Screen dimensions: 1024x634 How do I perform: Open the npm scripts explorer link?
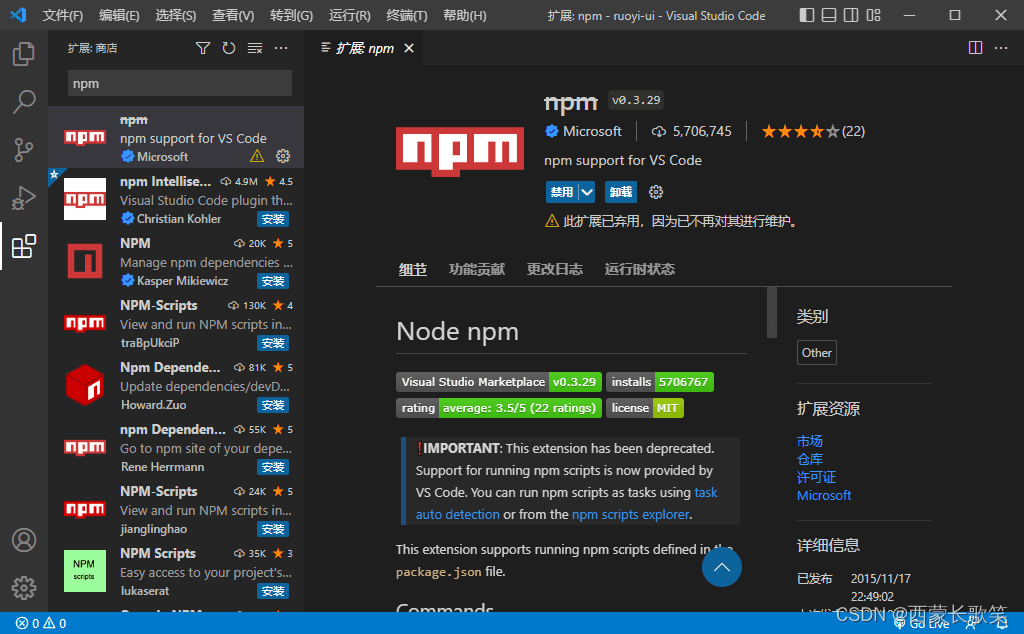coord(630,515)
